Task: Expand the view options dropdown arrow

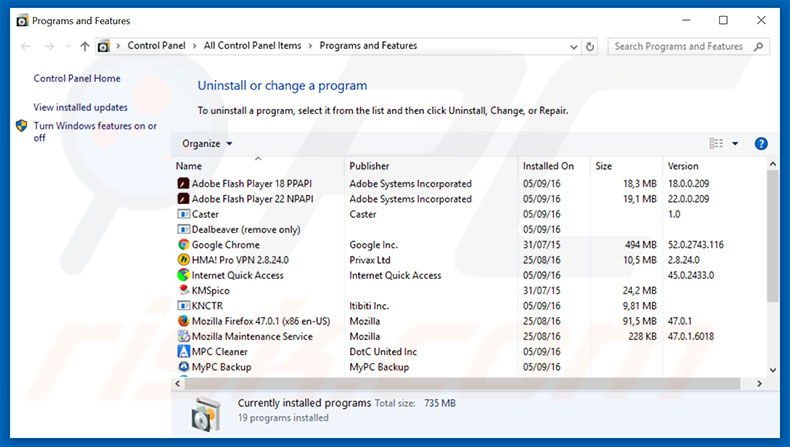Action: point(735,144)
